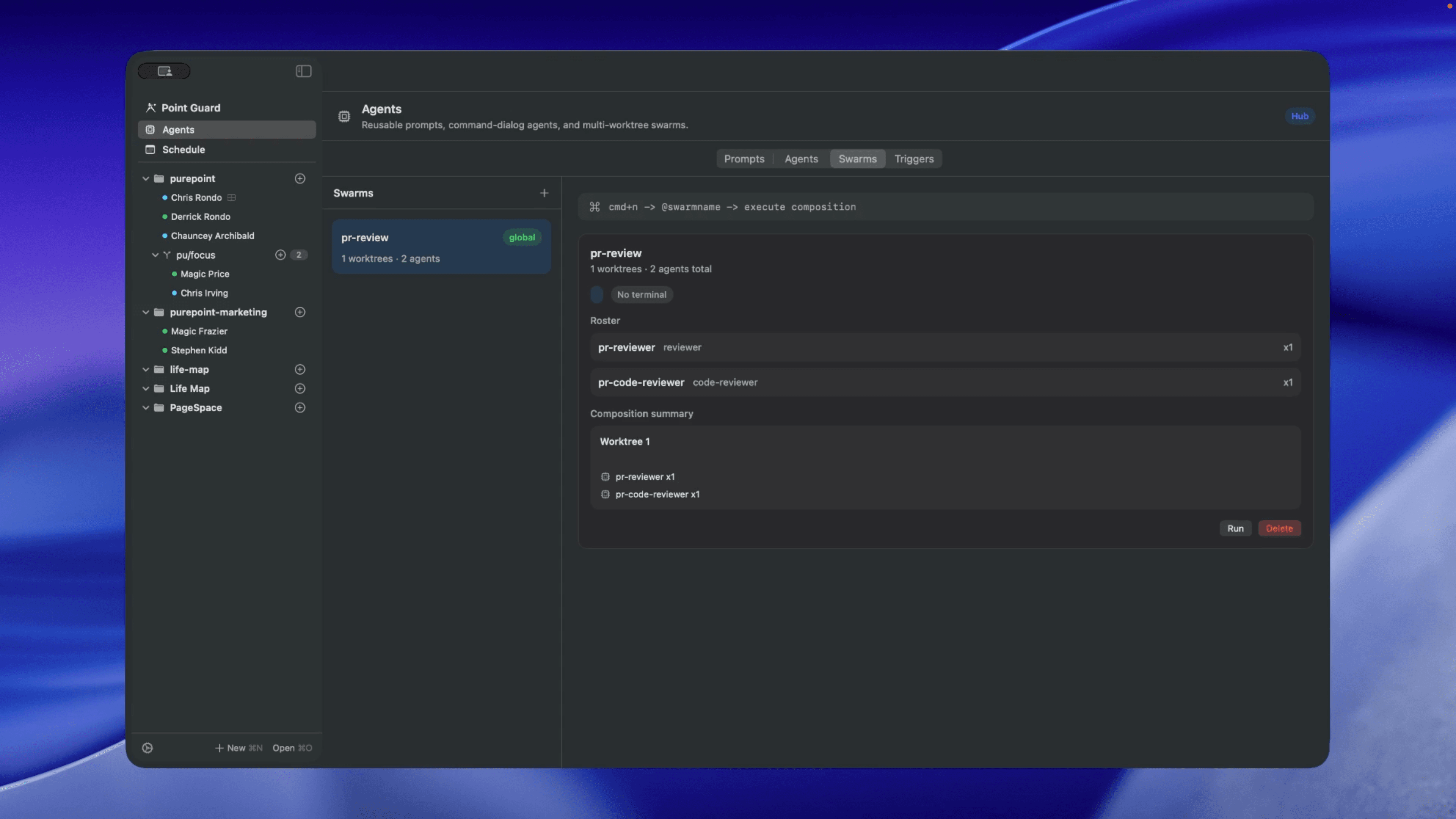Switch to the Prompts tab
The width and height of the screenshot is (1456, 819).
pos(744,159)
